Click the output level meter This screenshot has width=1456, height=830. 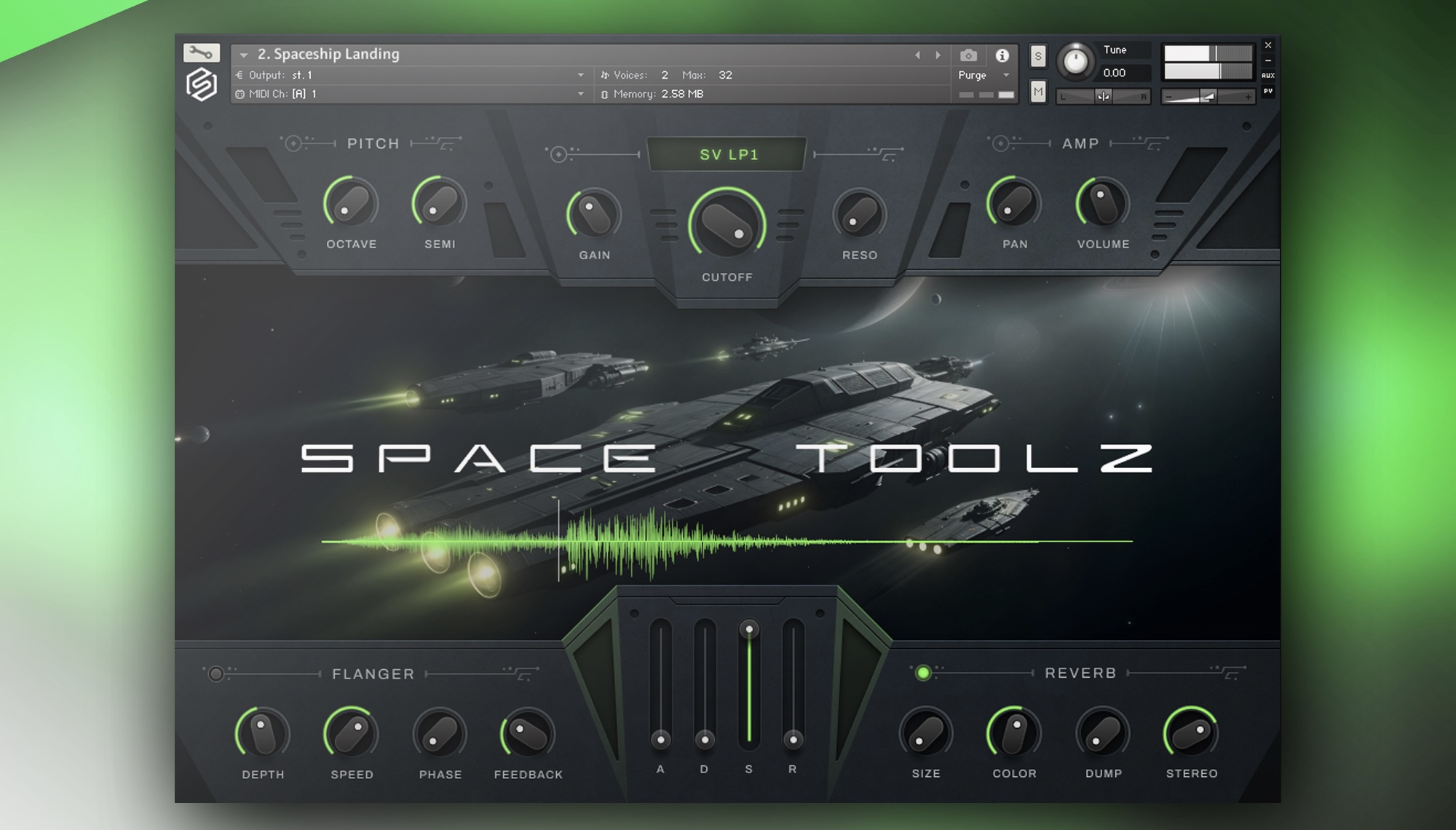pyautogui.click(x=1208, y=62)
